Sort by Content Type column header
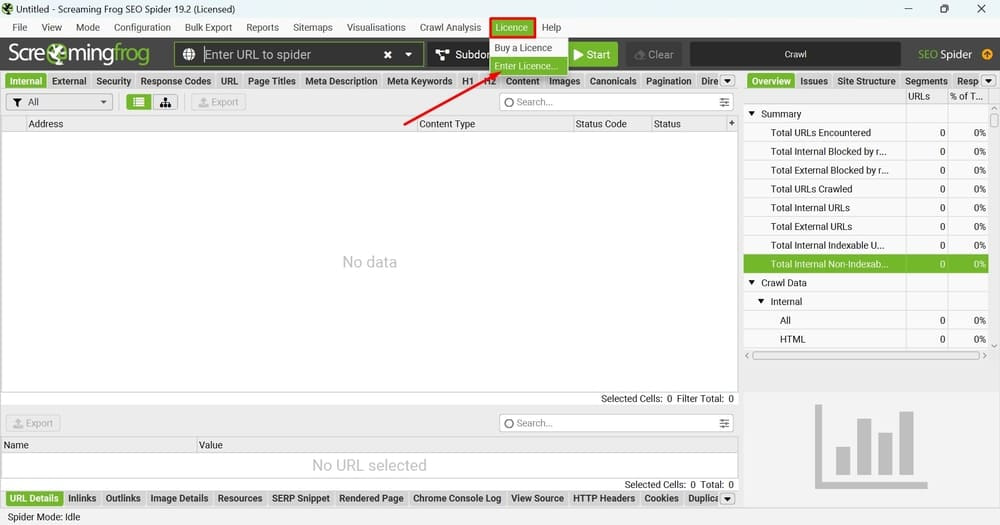Screen dimensions: 1000x525 coord(495,124)
